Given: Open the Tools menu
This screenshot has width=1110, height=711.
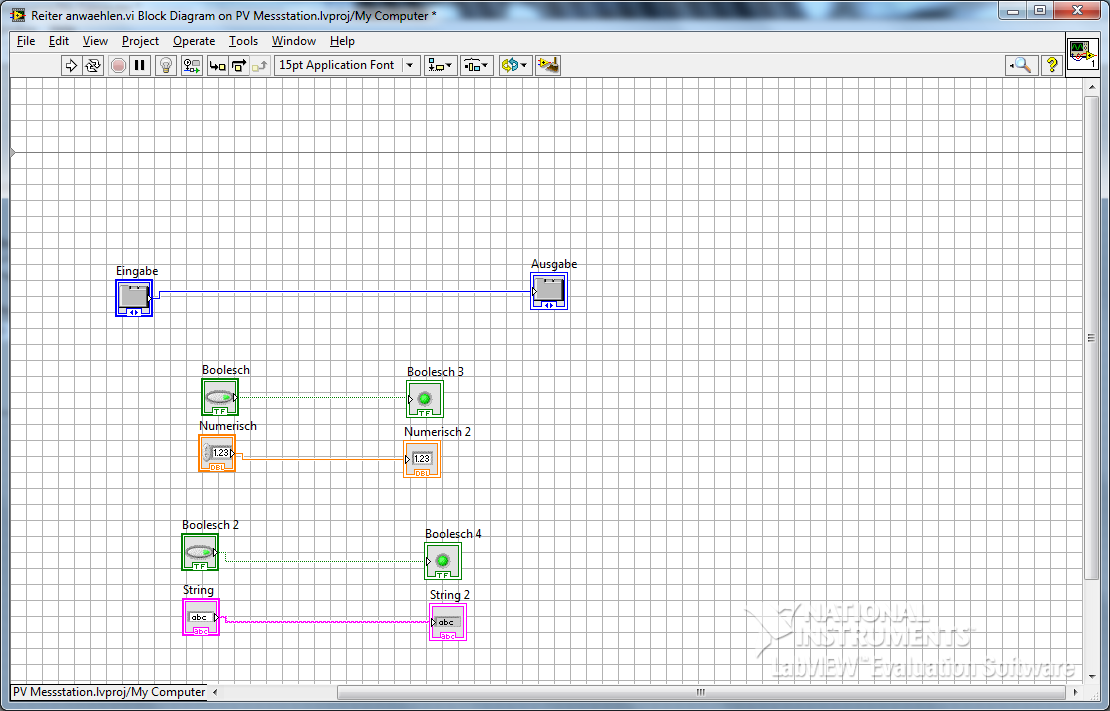Looking at the screenshot, I should (244, 41).
